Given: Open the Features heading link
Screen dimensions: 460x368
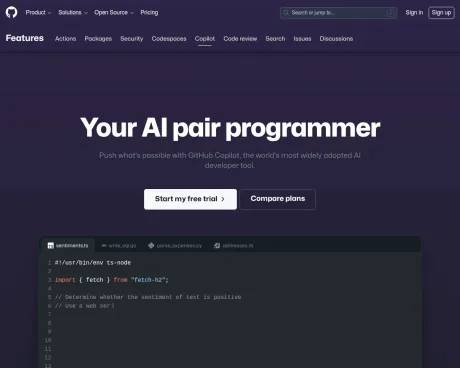Looking at the screenshot, I should [25, 38].
